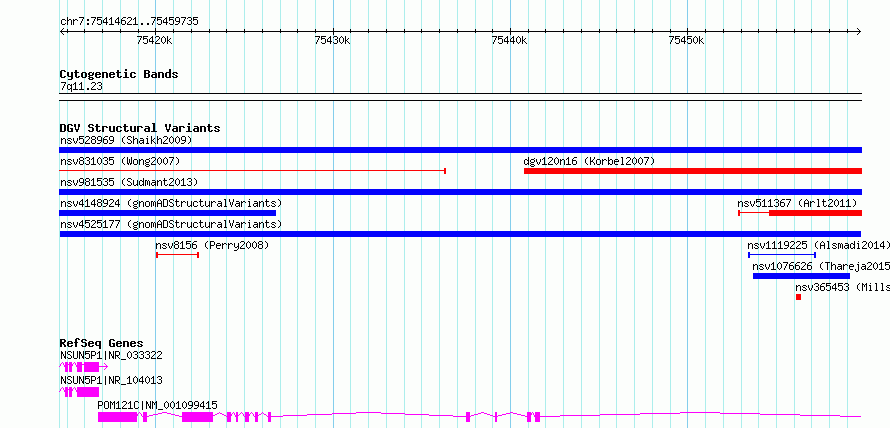This screenshot has width=890, height=428.
Task: Click the thin red line for nsv831035
Action: click(x=253, y=171)
